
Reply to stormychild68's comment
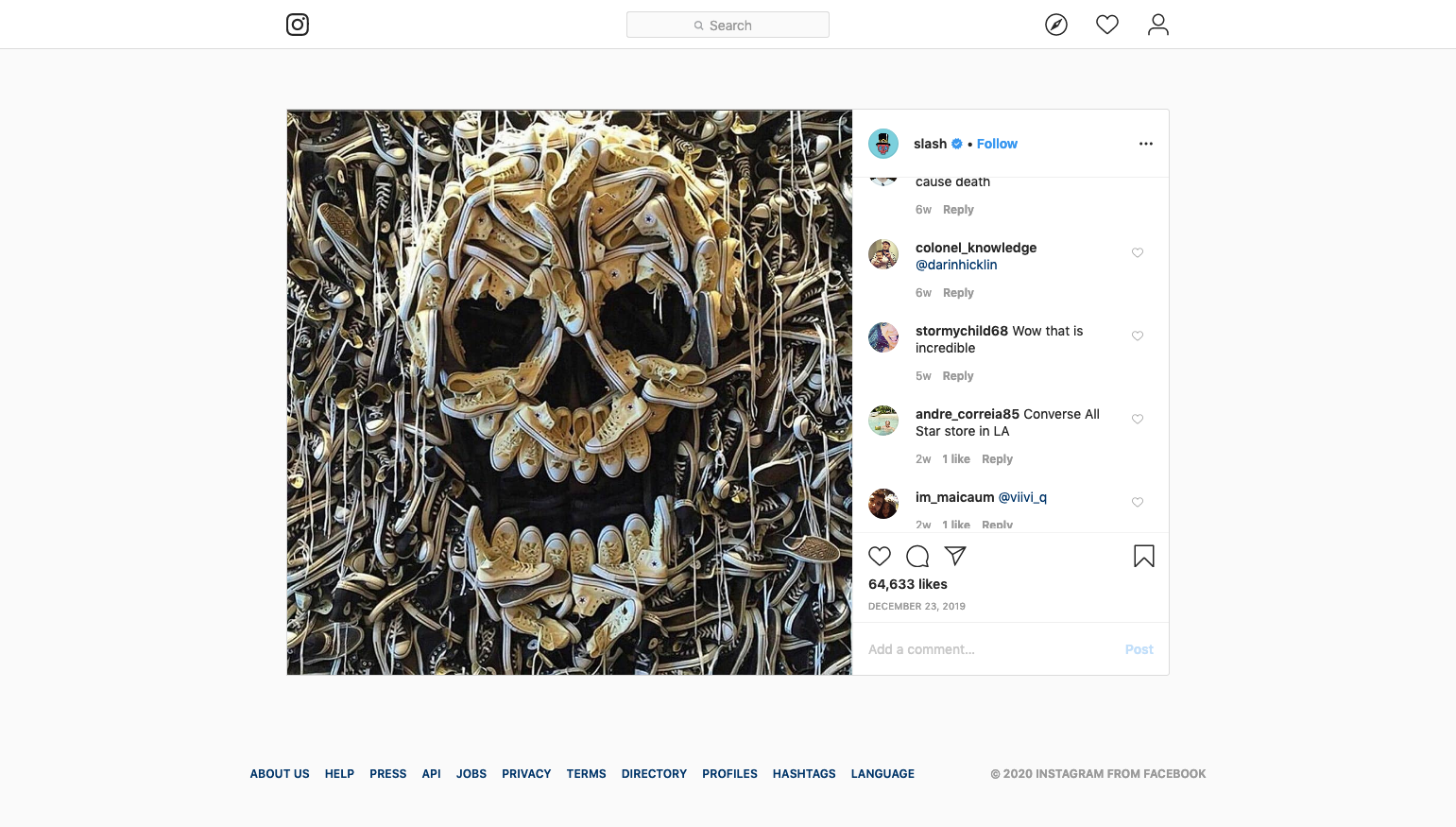(958, 376)
